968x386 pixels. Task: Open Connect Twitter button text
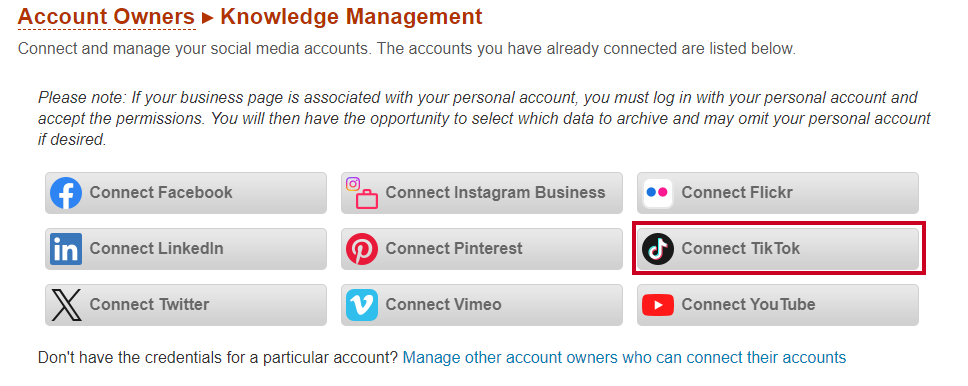pyautogui.click(x=149, y=304)
